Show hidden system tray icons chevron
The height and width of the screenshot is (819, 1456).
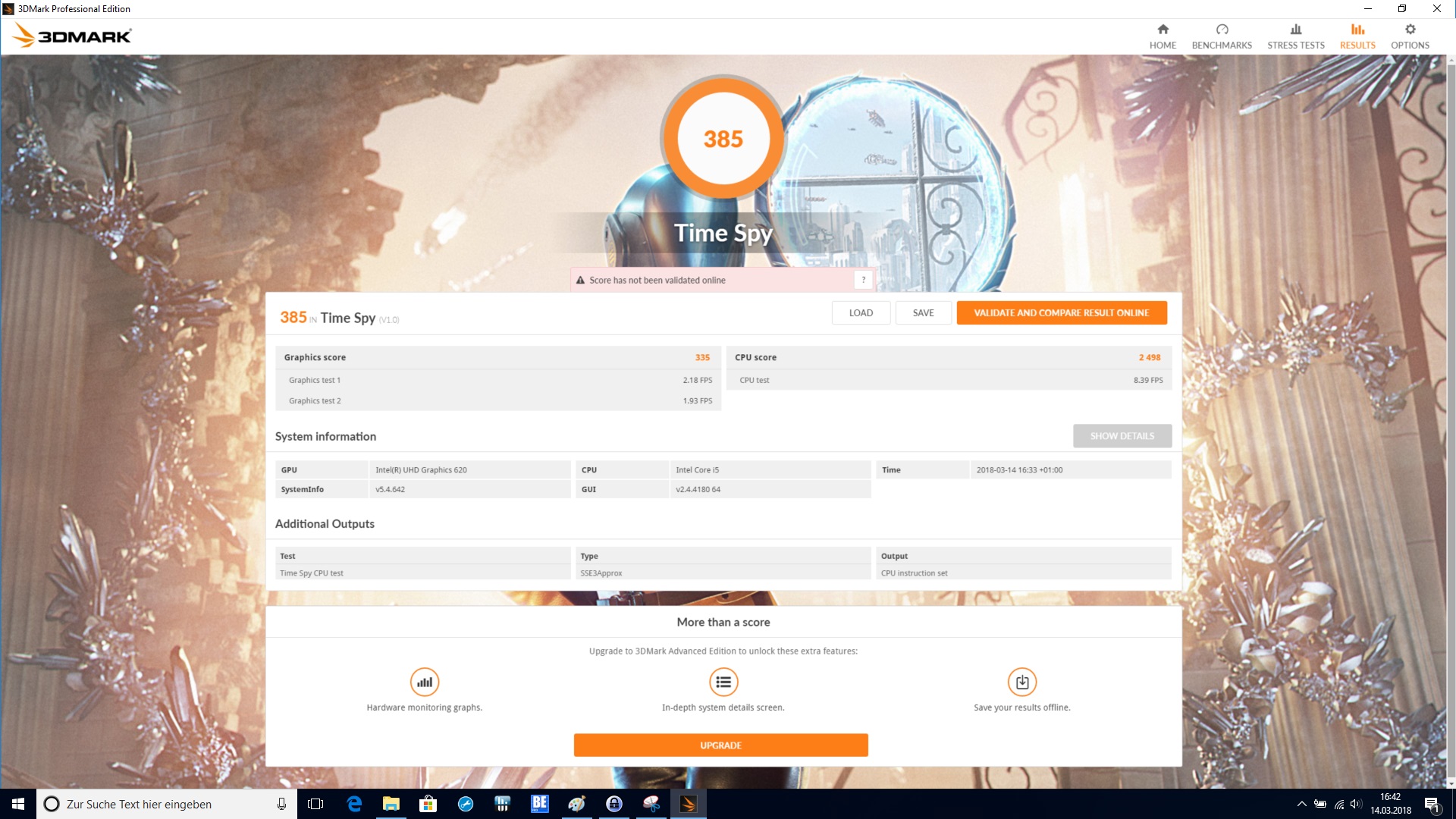pos(1301,804)
